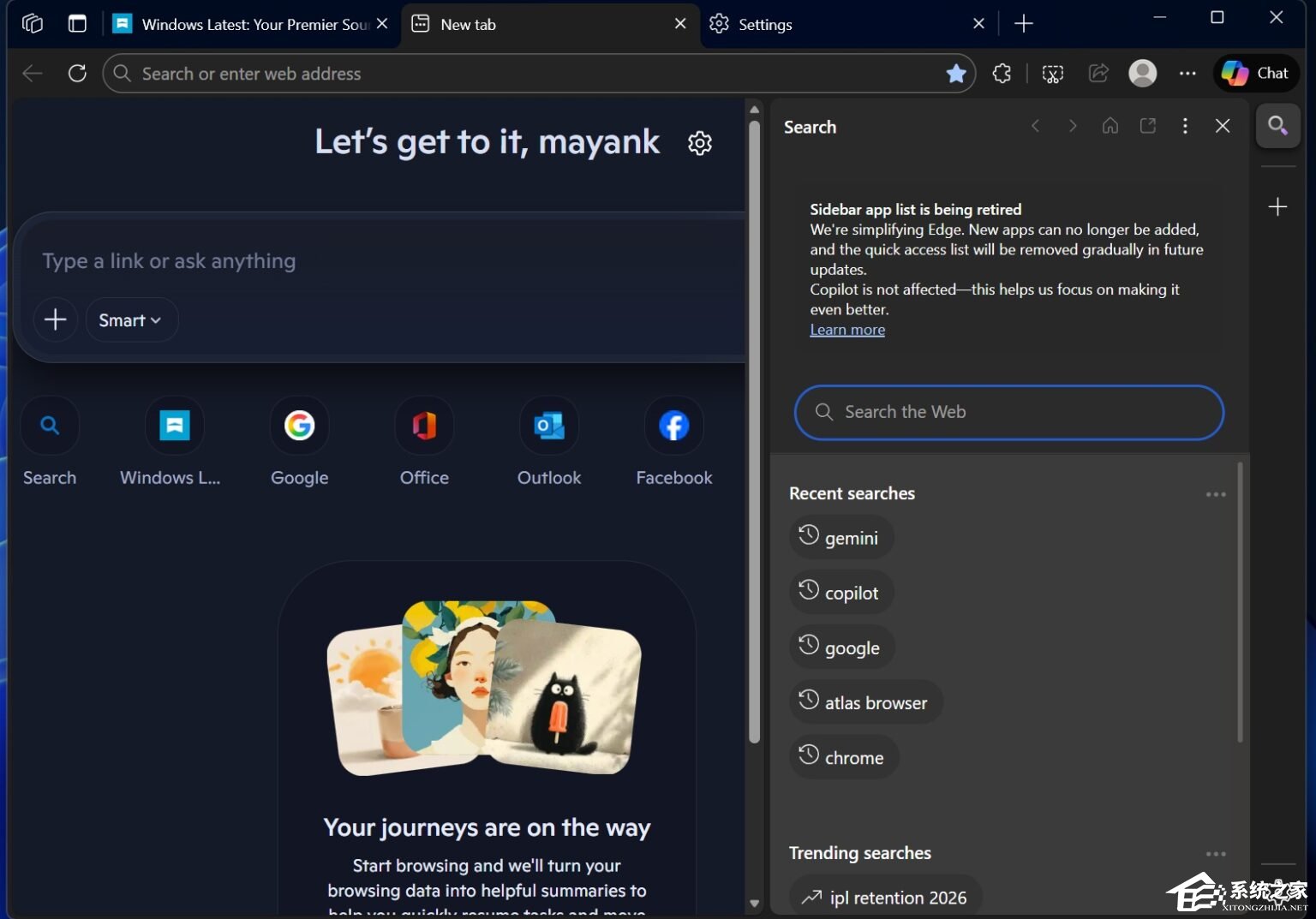Select the recent search atlas browser

(x=865, y=701)
